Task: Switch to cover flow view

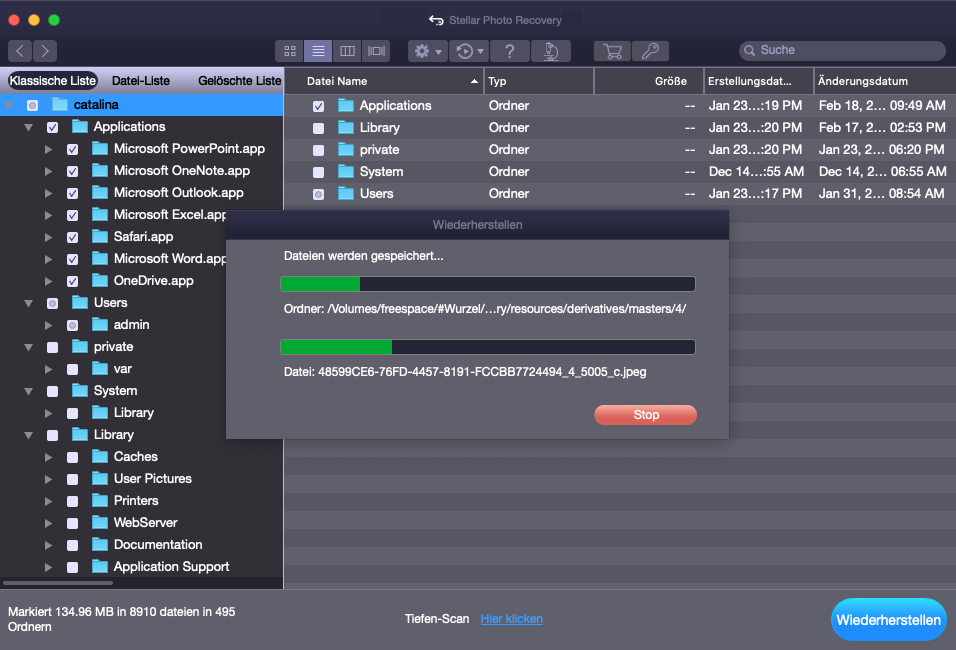Action: (x=376, y=51)
